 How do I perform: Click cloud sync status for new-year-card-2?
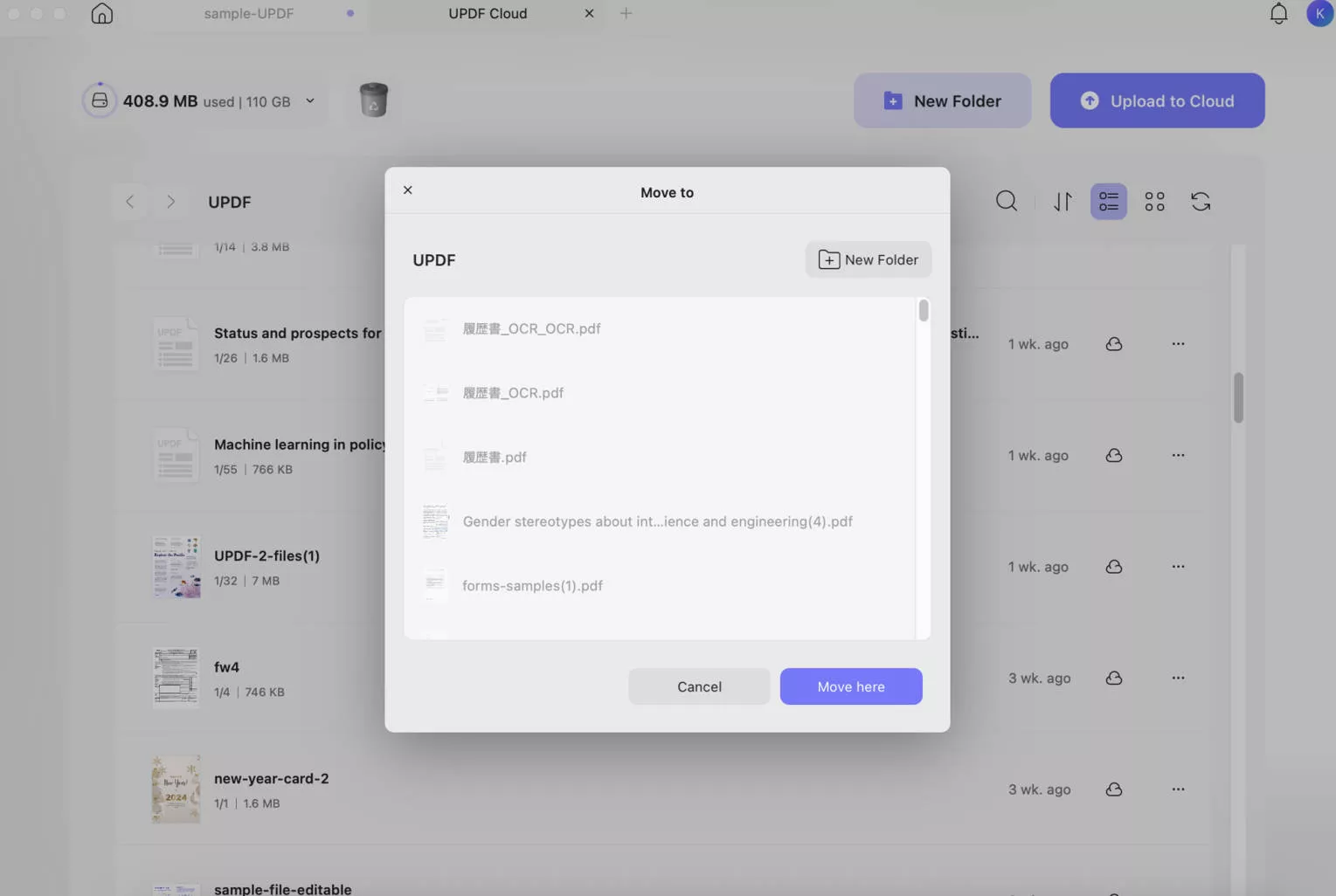1113,789
